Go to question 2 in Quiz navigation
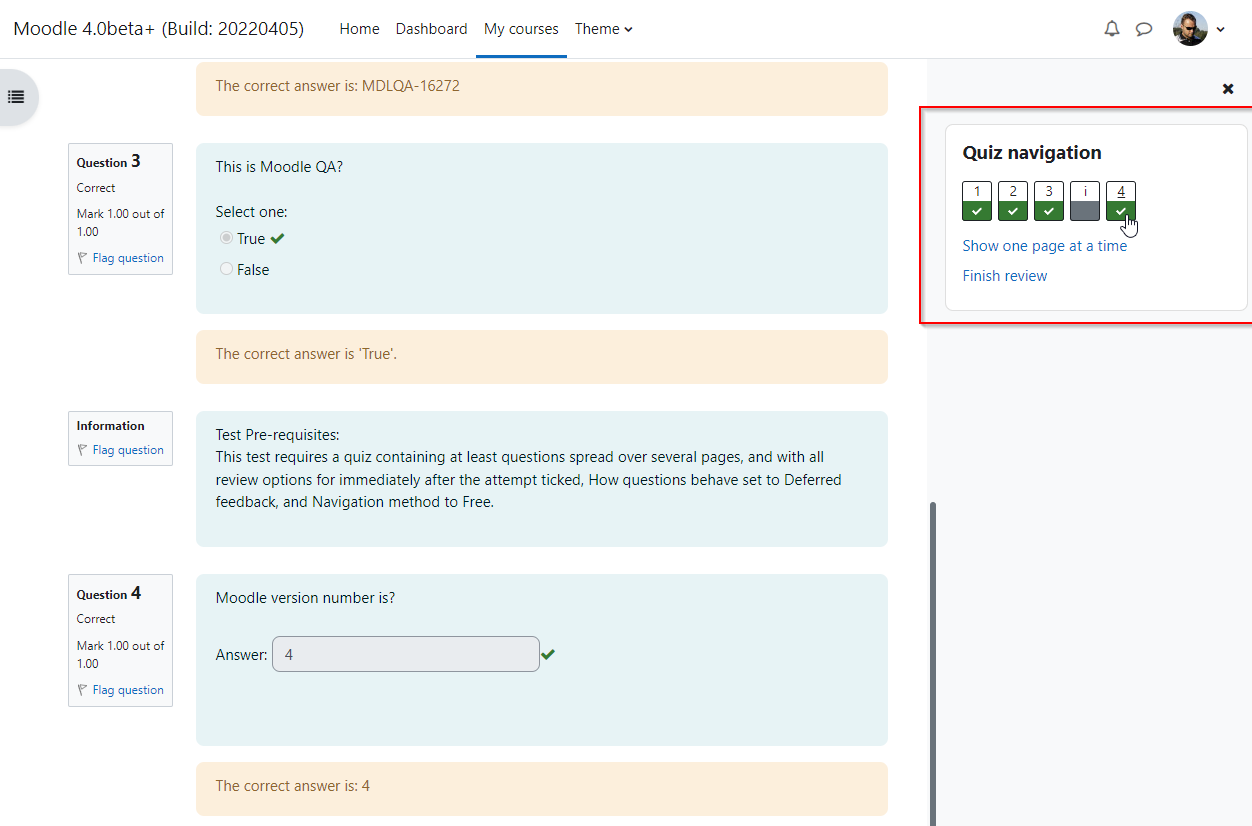The image size is (1252, 826). point(1013,201)
